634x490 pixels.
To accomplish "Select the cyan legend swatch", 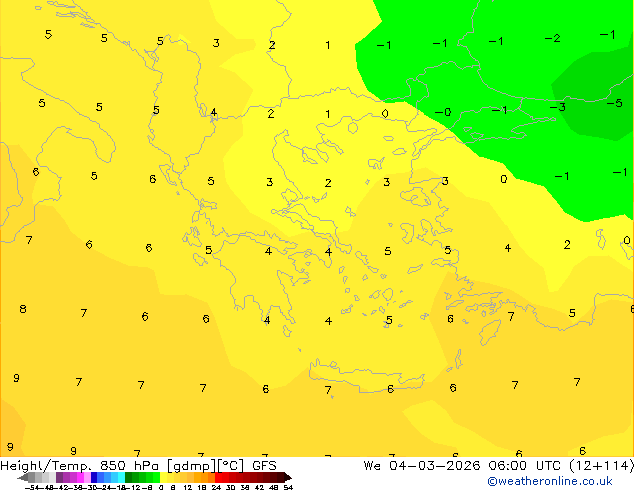I will click(121, 477).
